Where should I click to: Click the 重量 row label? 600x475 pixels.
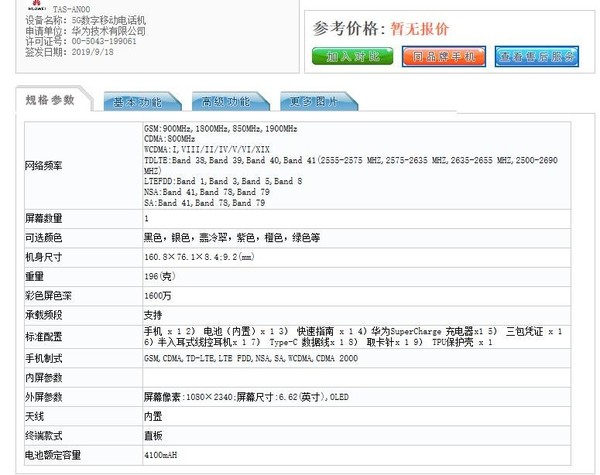point(34,276)
